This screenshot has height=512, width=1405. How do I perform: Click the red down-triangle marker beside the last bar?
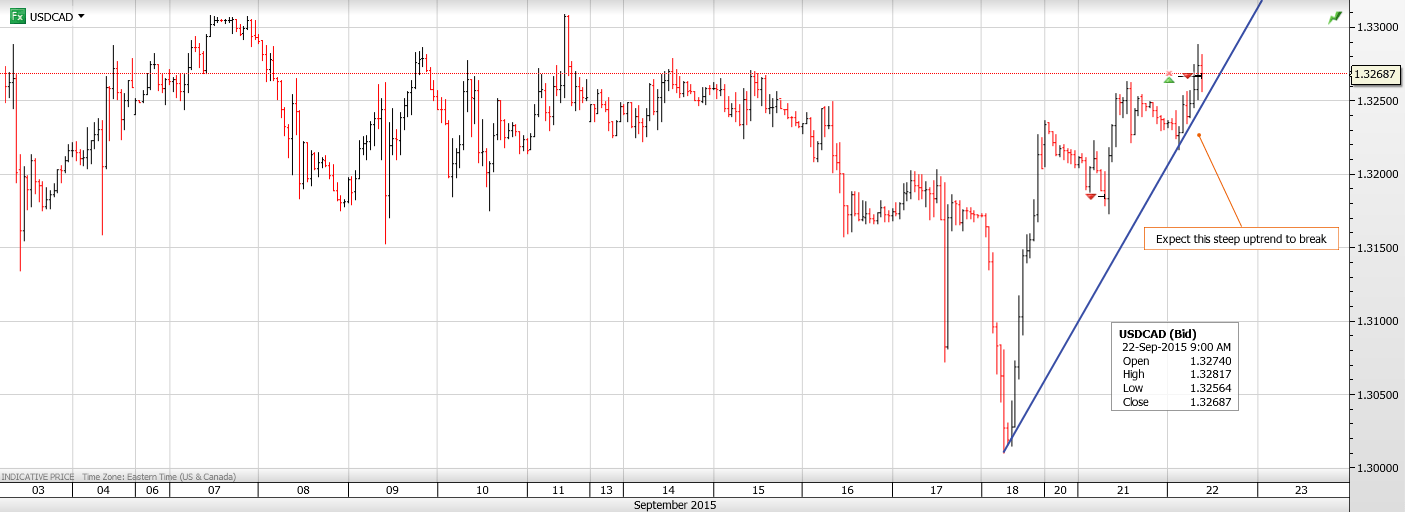1188,76
